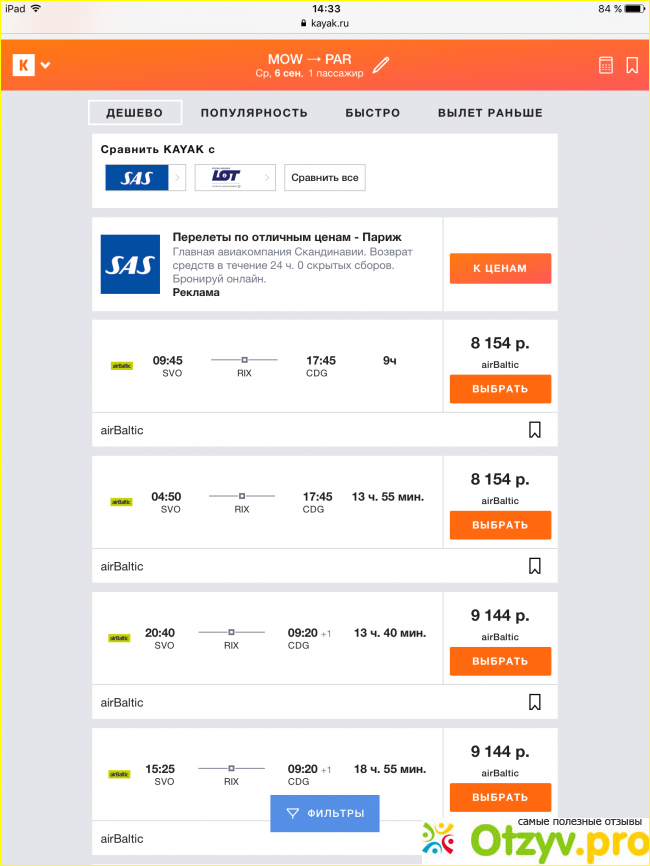Open the ФИЛЬТРЫ filter button

[325, 814]
